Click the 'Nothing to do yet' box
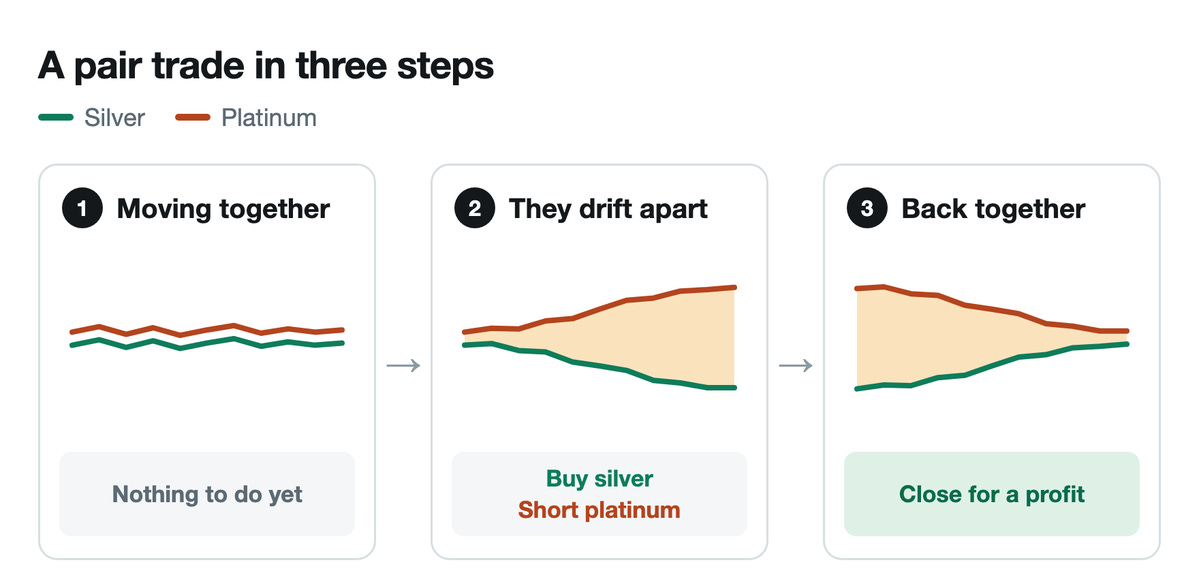1199x586 pixels. (x=207, y=494)
